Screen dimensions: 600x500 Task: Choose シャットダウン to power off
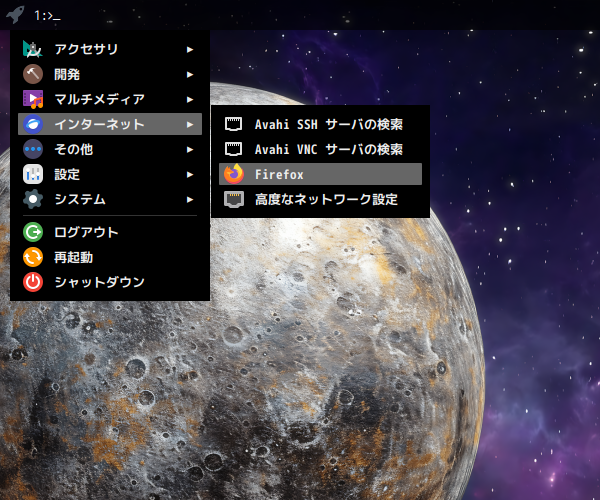[110, 282]
